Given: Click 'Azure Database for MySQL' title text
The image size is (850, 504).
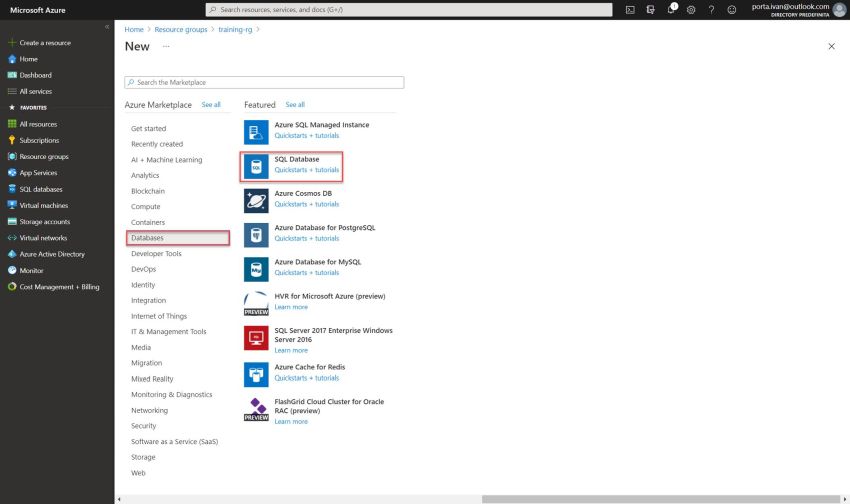Looking at the screenshot, I should [318, 262].
